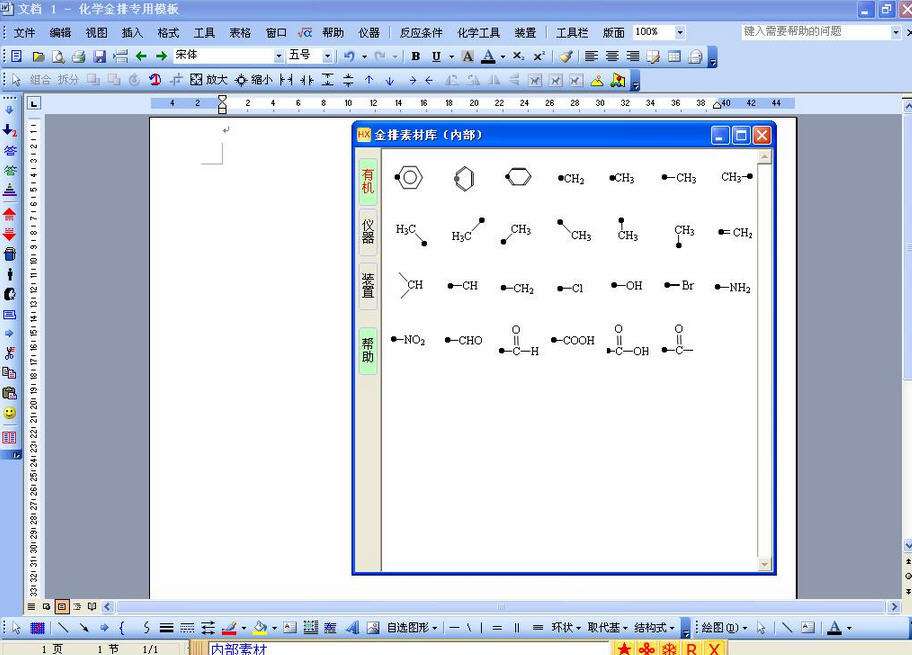The width and height of the screenshot is (912, 655).
Task: Open the 化学工具 menu
Action: point(478,33)
